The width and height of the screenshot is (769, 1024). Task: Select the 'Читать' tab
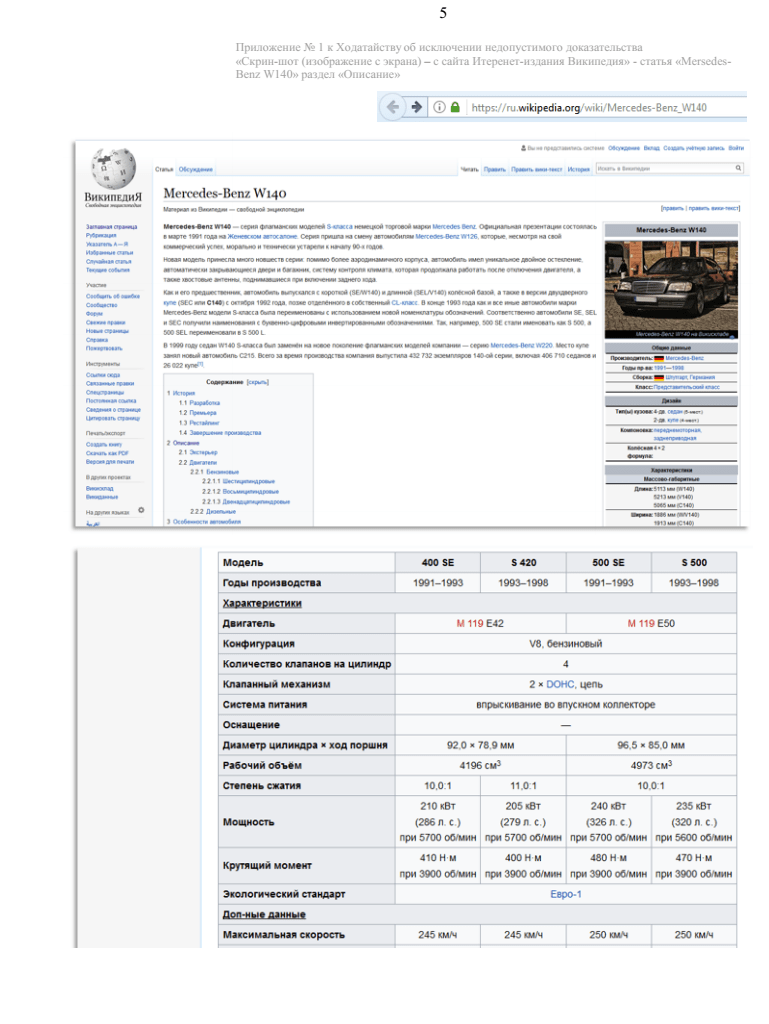click(x=469, y=169)
